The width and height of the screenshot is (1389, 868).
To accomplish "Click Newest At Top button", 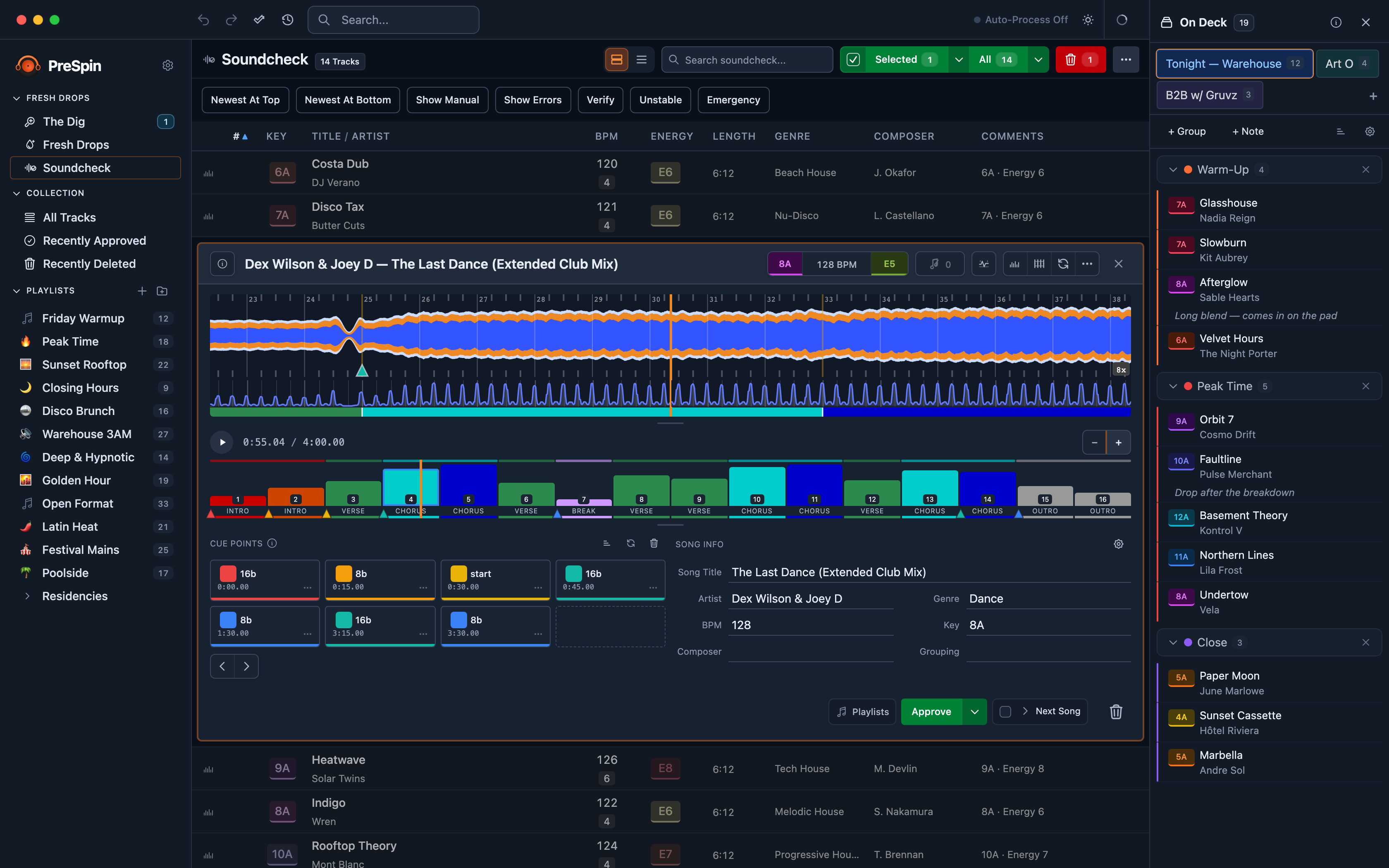I will click(245, 100).
